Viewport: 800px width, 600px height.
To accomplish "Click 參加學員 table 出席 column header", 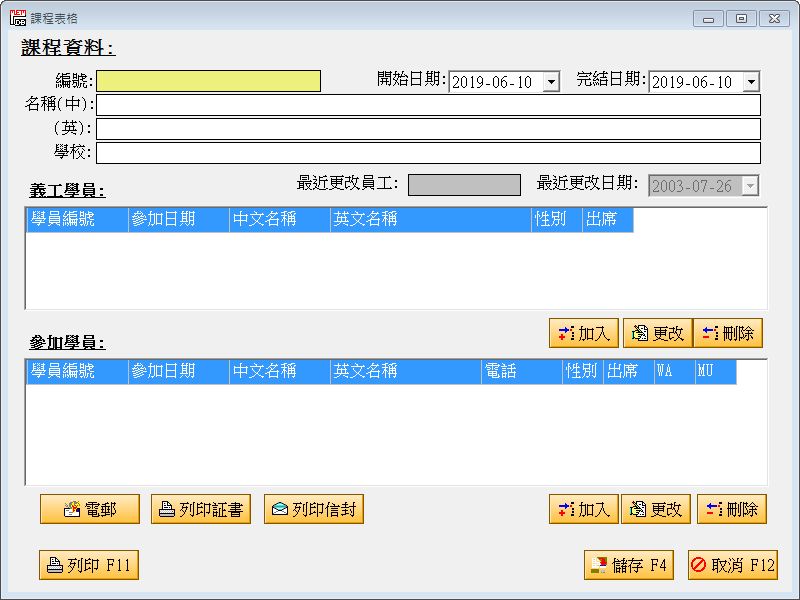I will pyautogui.click(x=629, y=371).
